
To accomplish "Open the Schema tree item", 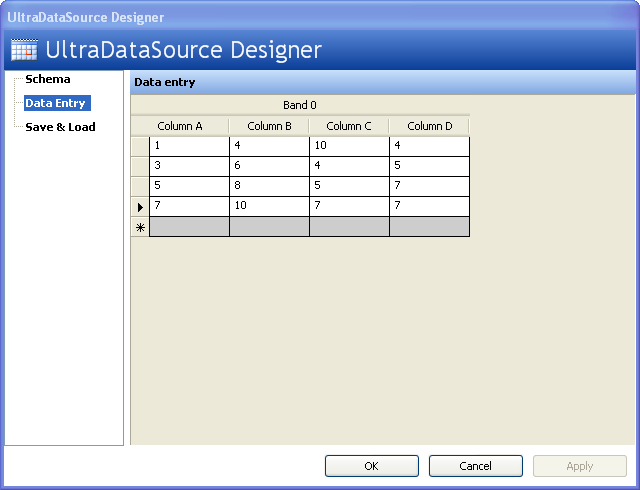I will point(48,79).
